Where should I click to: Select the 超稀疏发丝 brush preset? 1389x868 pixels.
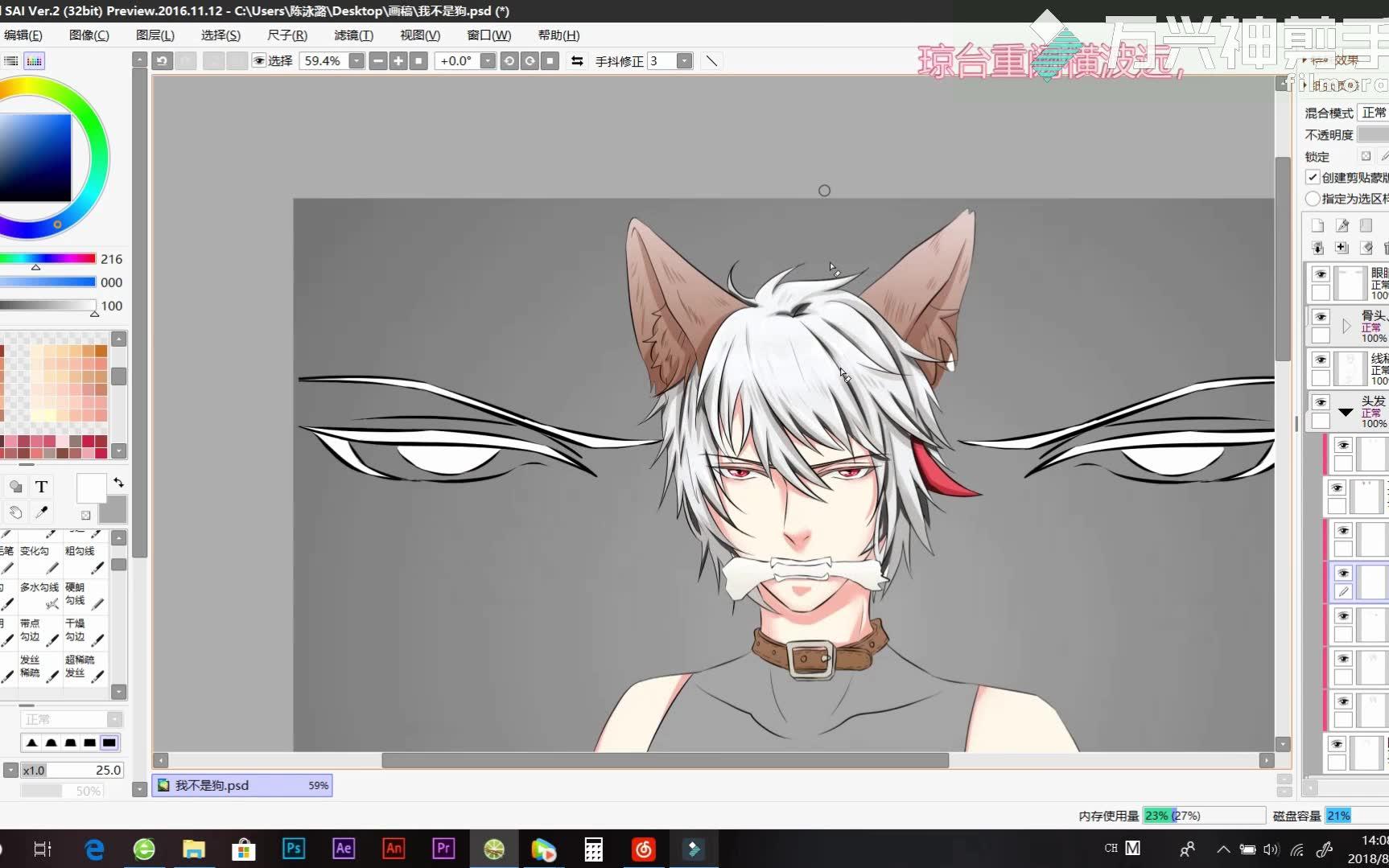[84, 668]
